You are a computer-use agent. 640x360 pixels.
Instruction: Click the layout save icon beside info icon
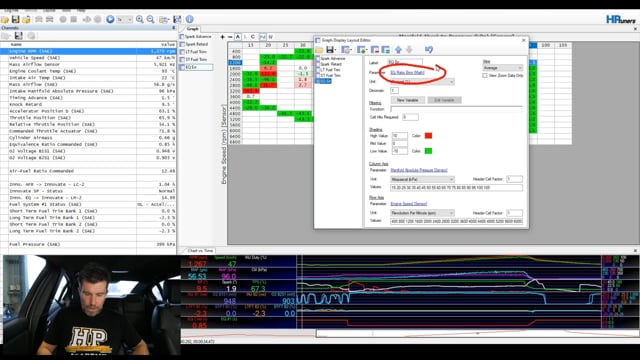[x=177, y=19]
